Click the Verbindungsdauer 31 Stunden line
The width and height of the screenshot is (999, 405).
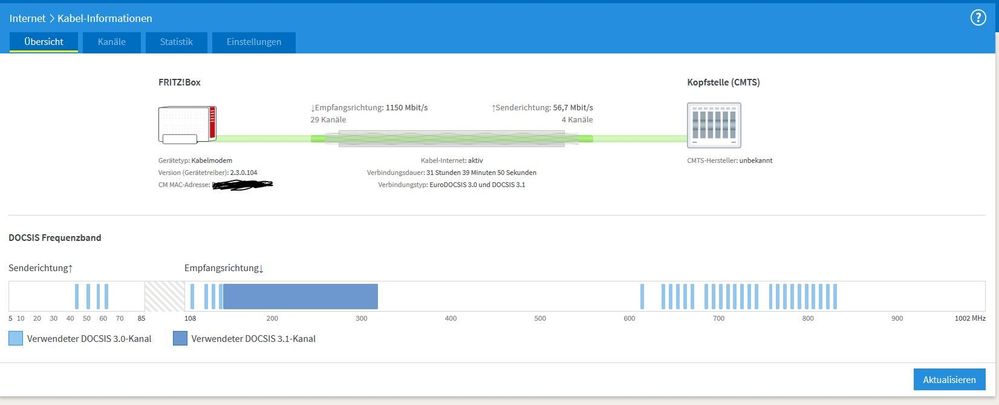[452, 173]
